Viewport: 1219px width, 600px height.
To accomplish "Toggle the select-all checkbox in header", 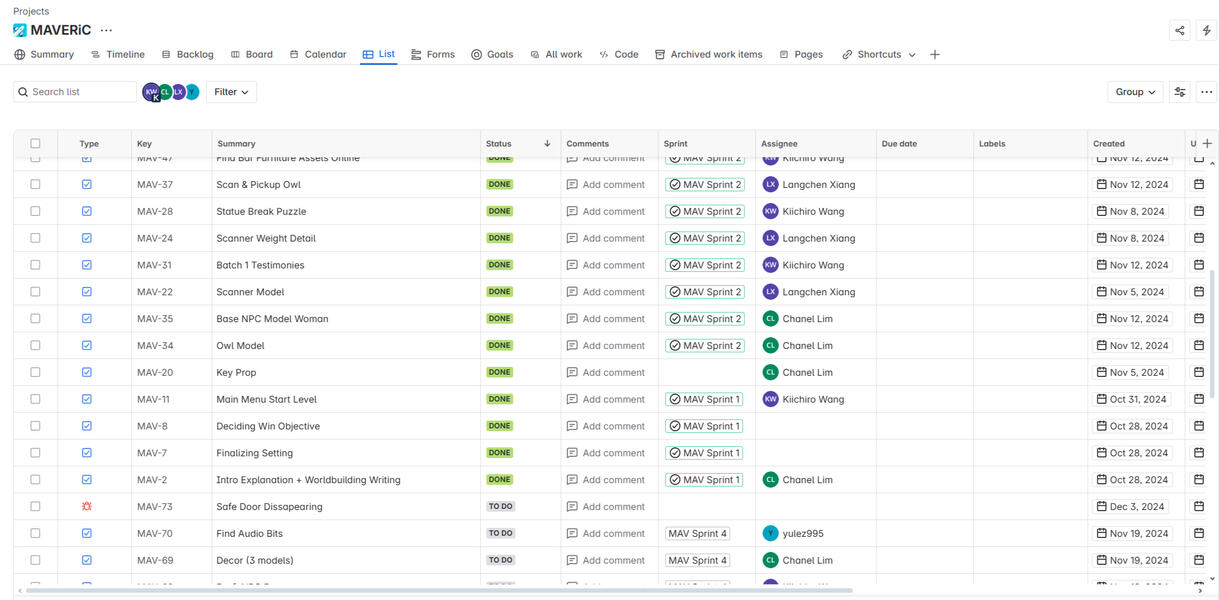I will [x=35, y=144].
